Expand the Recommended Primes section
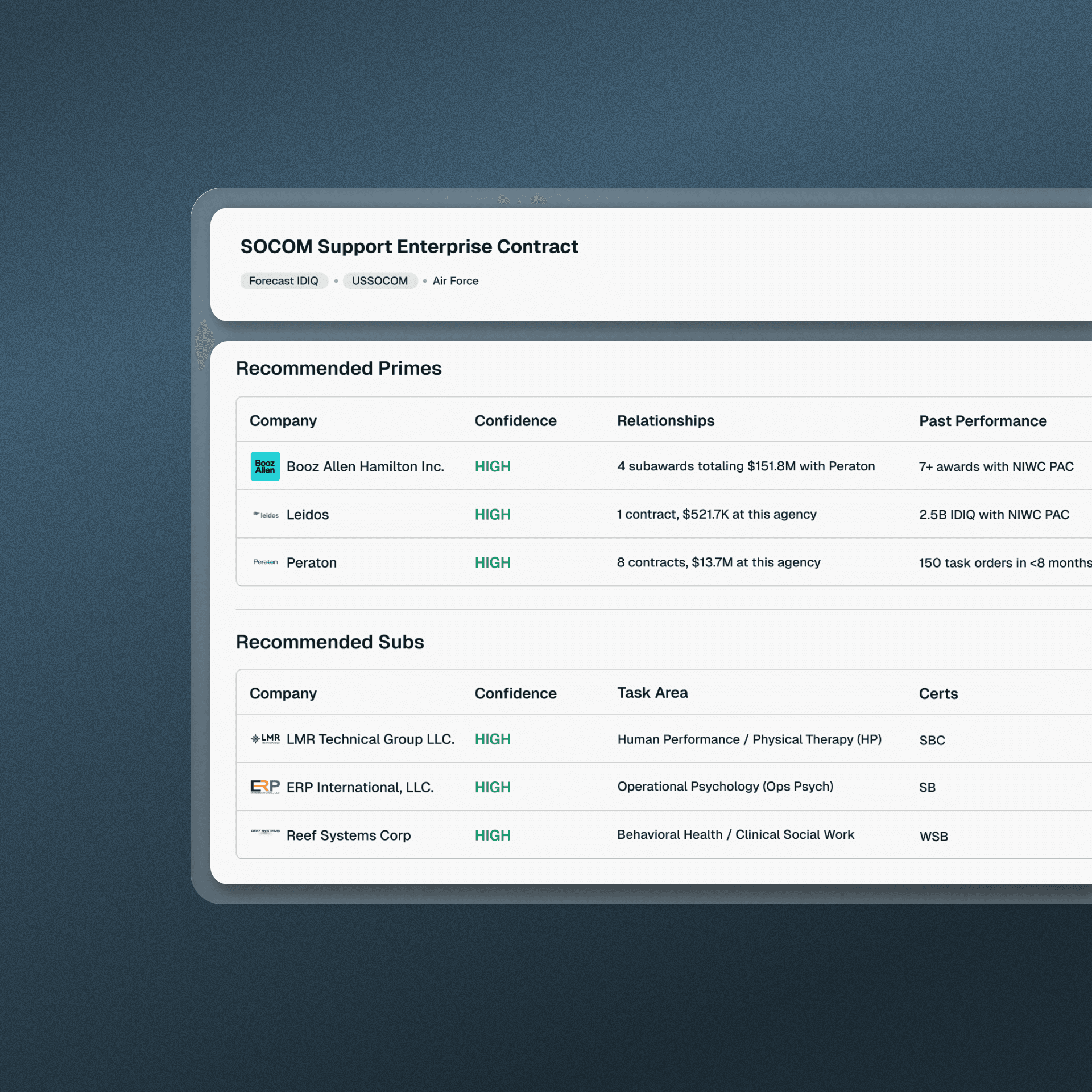This screenshot has width=1092, height=1092. (338, 368)
